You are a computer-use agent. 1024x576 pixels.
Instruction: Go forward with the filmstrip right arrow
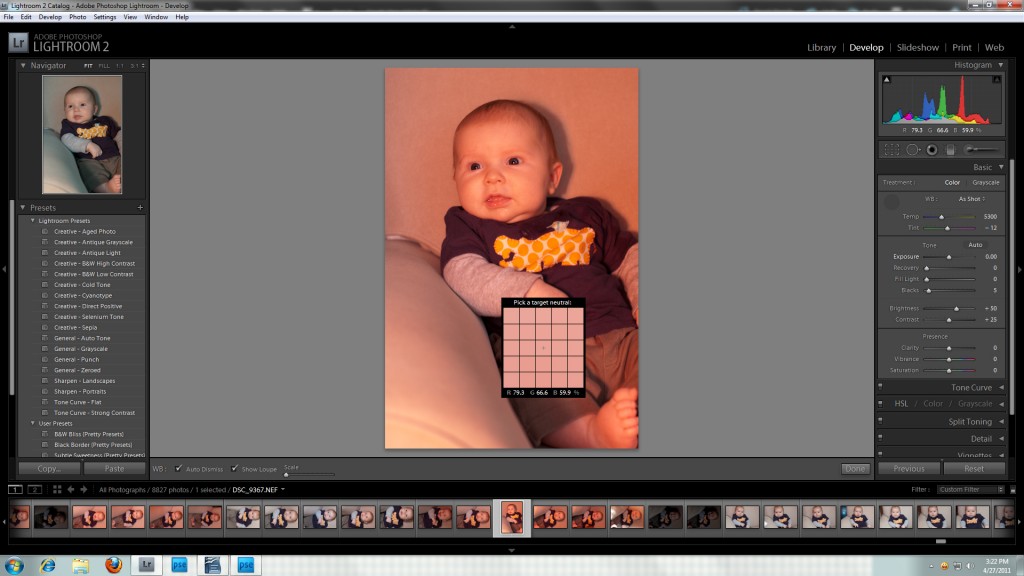pos(84,489)
